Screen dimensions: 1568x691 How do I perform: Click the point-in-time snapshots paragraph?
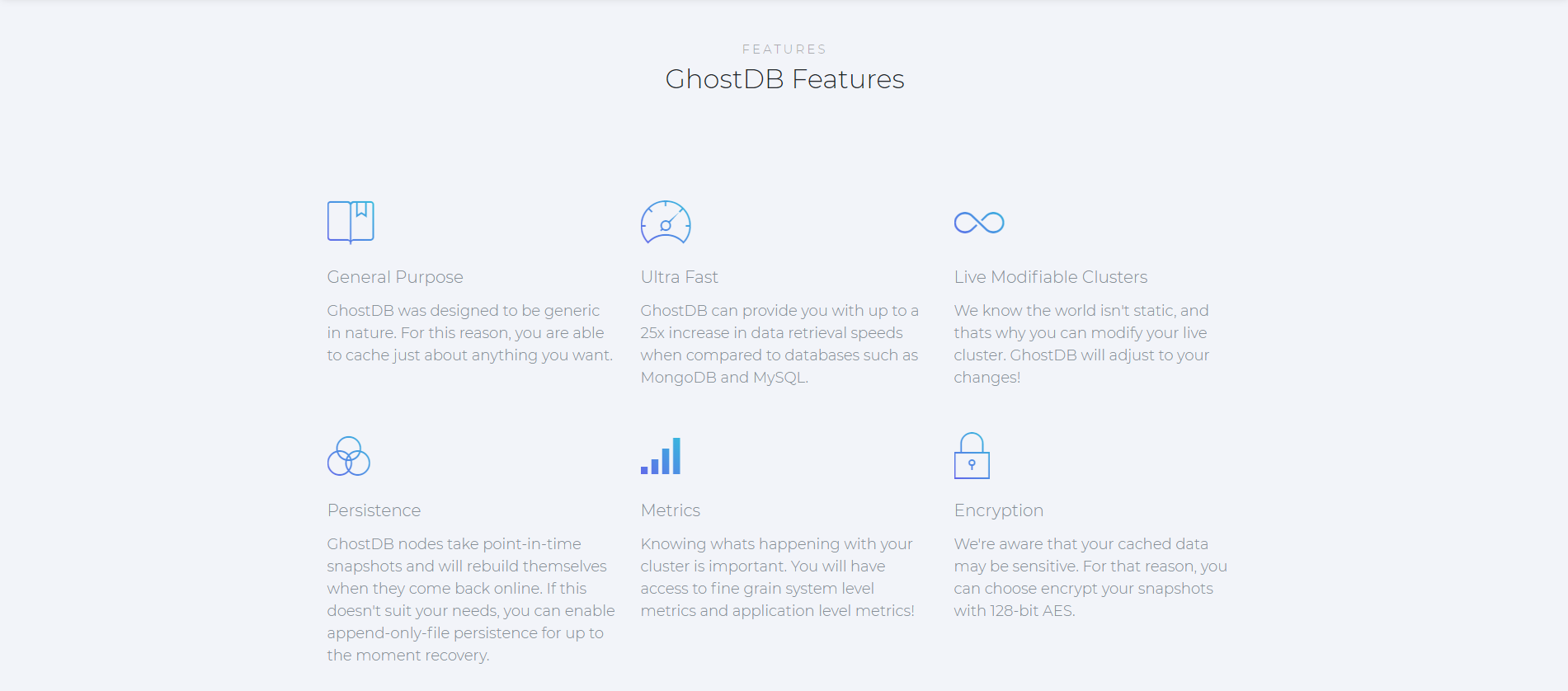[x=471, y=599]
